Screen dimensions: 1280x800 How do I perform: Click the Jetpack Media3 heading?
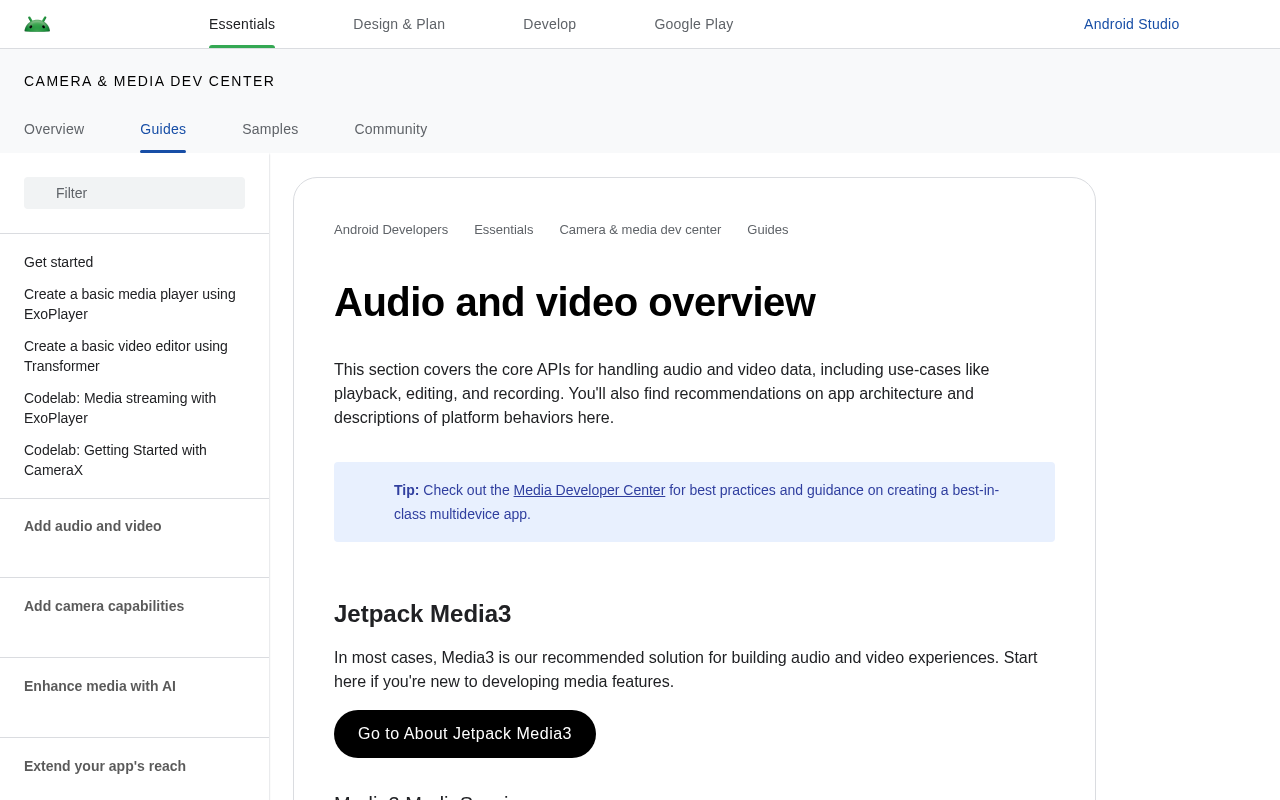tap(422, 614)
